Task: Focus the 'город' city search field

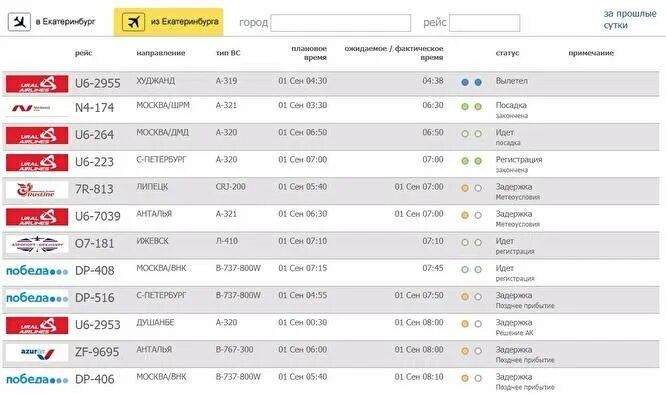Action: coord(341,23)
